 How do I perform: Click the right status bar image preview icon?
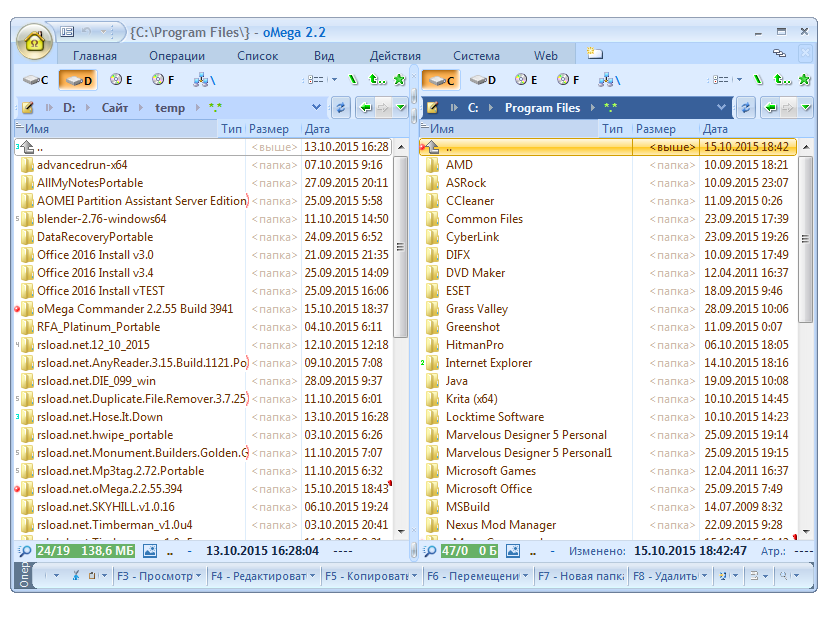(513, 551)
